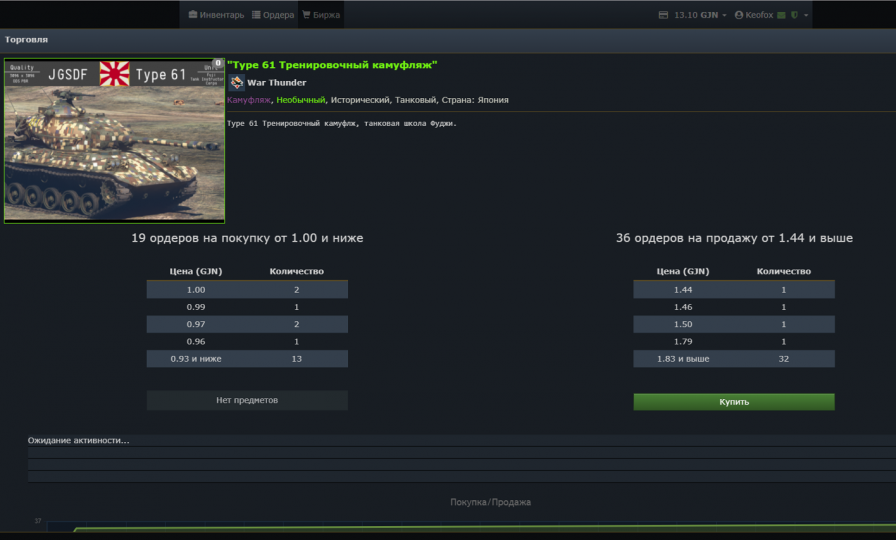Go to the Ордера (Orders) tab

pos(273,15)
